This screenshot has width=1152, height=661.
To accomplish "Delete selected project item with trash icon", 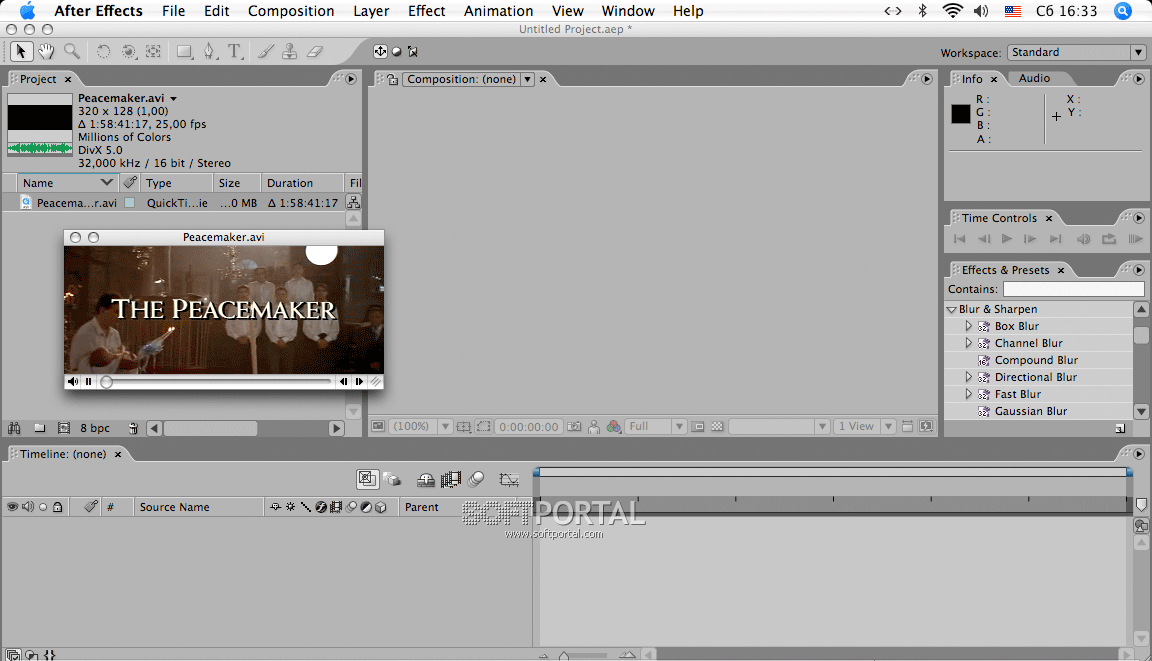I will (x=133, y=428).
